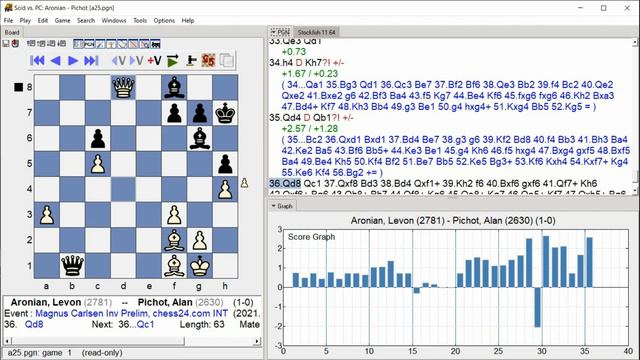The width and height of the screenshot is (640, 360).
Task: Open the Help menu
Action: (188, 20)
